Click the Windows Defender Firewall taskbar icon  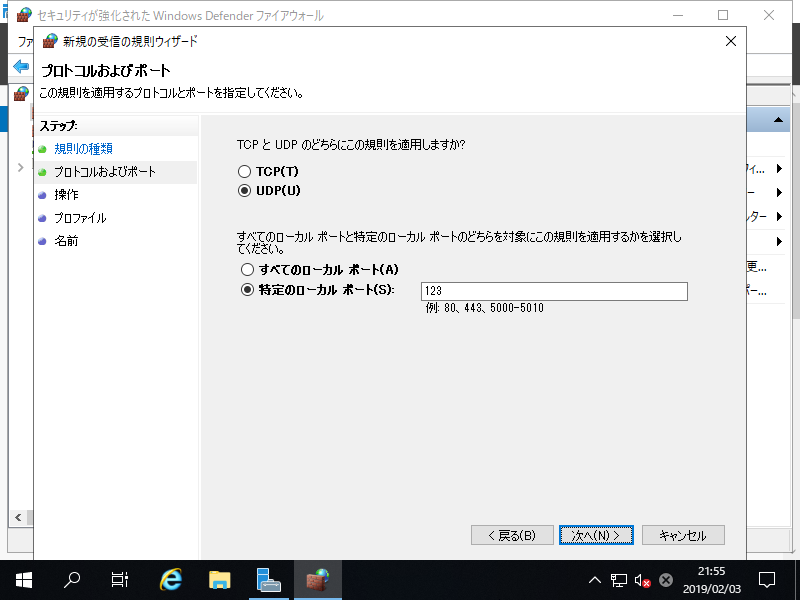318,579
